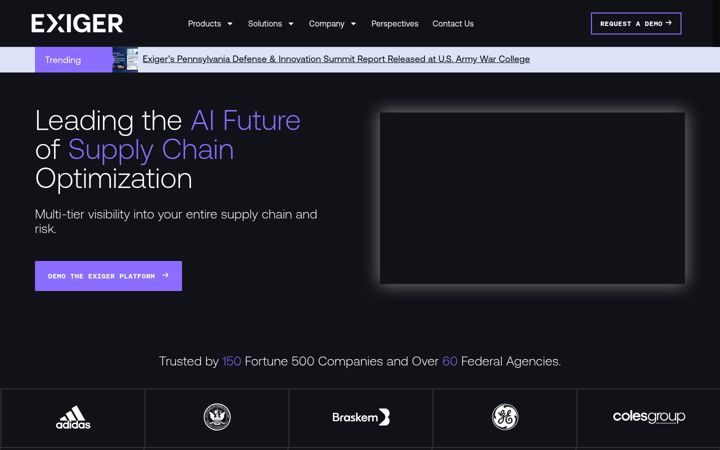This screenshot has width=720, height=450.
Task: Open the Company menu
Action: click(x=326, y=23)
